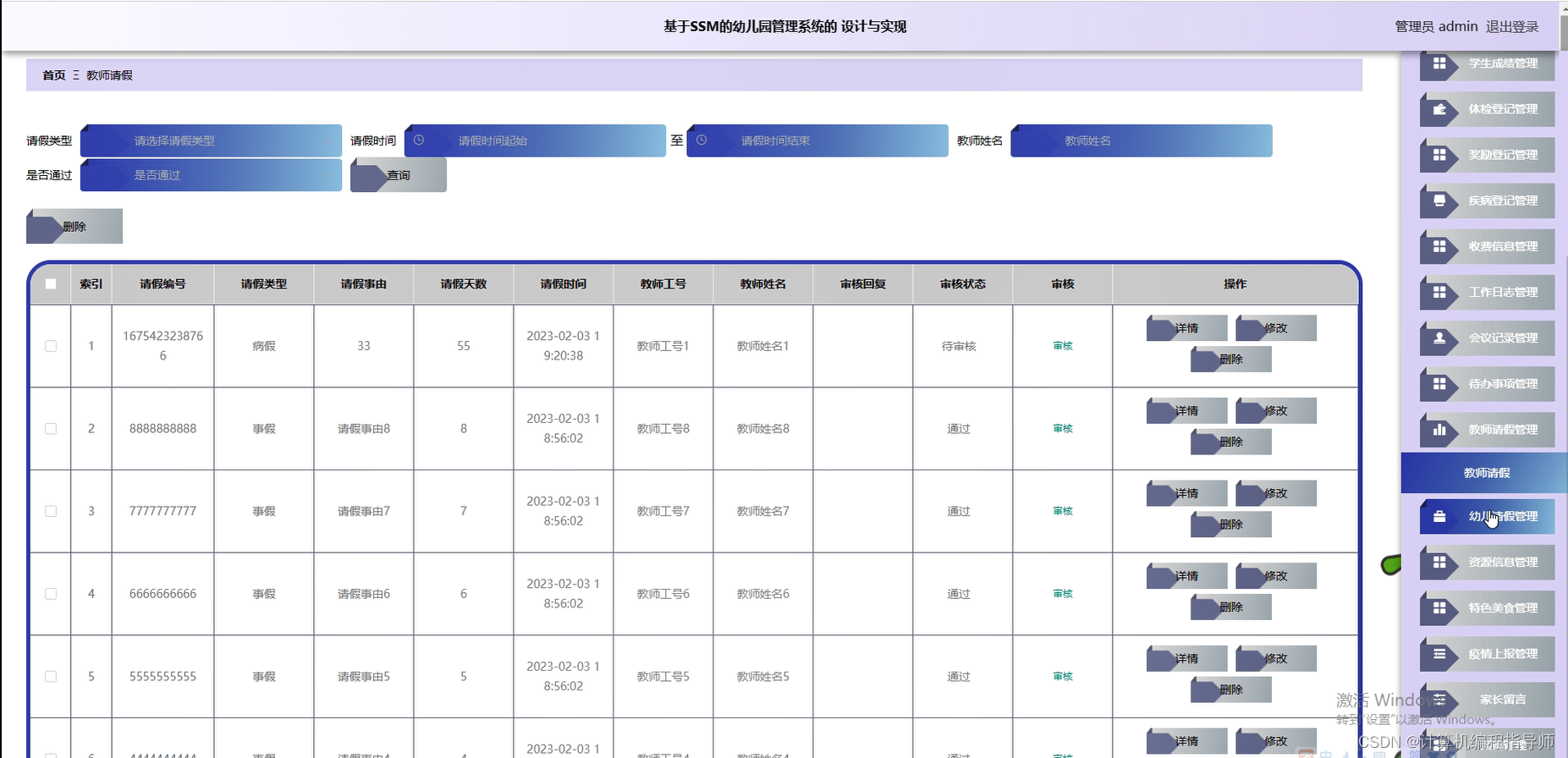This screenshot has height=758, width=1568.
Task: Click the 待办事项管理 grid icon
Action: tap(1439, 383)
